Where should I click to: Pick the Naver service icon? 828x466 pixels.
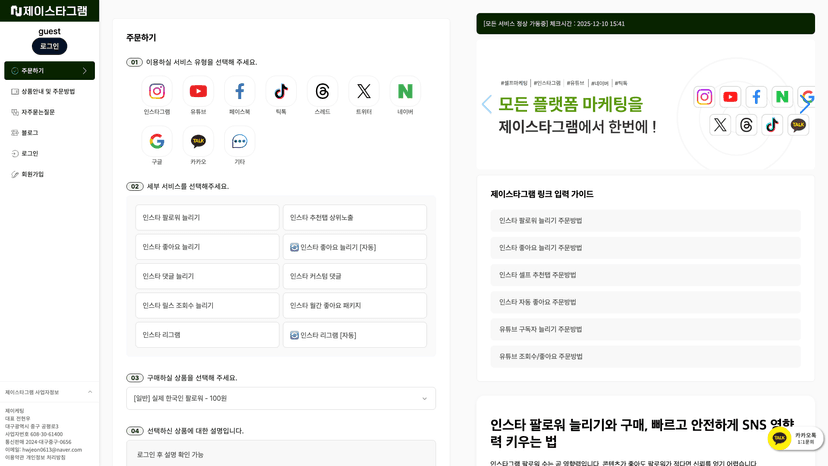pyautogui.click(x=405, y=91)
